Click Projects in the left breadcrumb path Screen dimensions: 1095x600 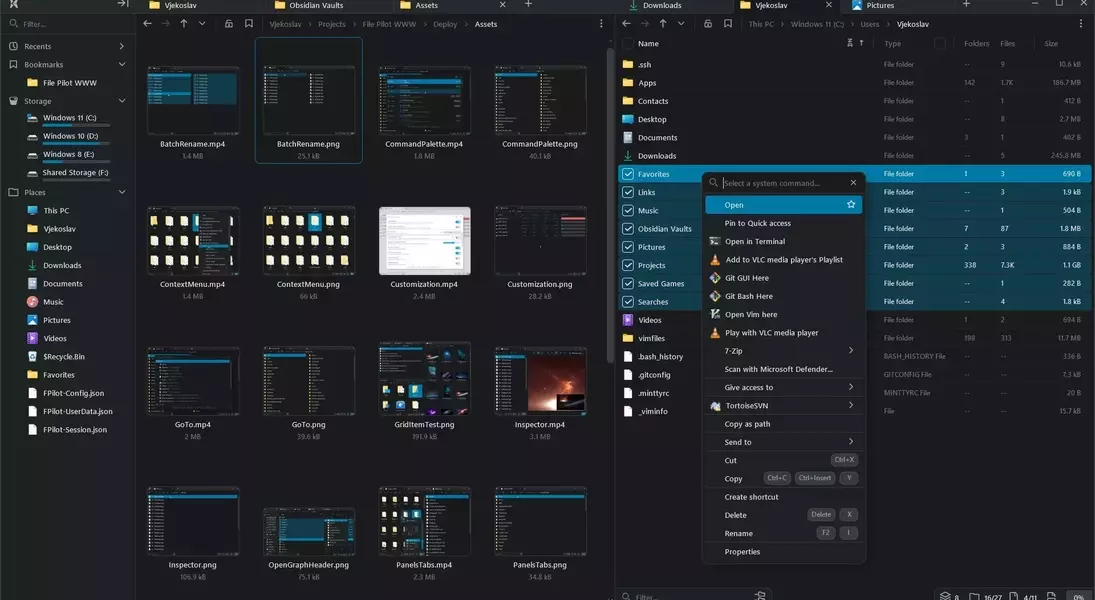[x=331, y=24]
